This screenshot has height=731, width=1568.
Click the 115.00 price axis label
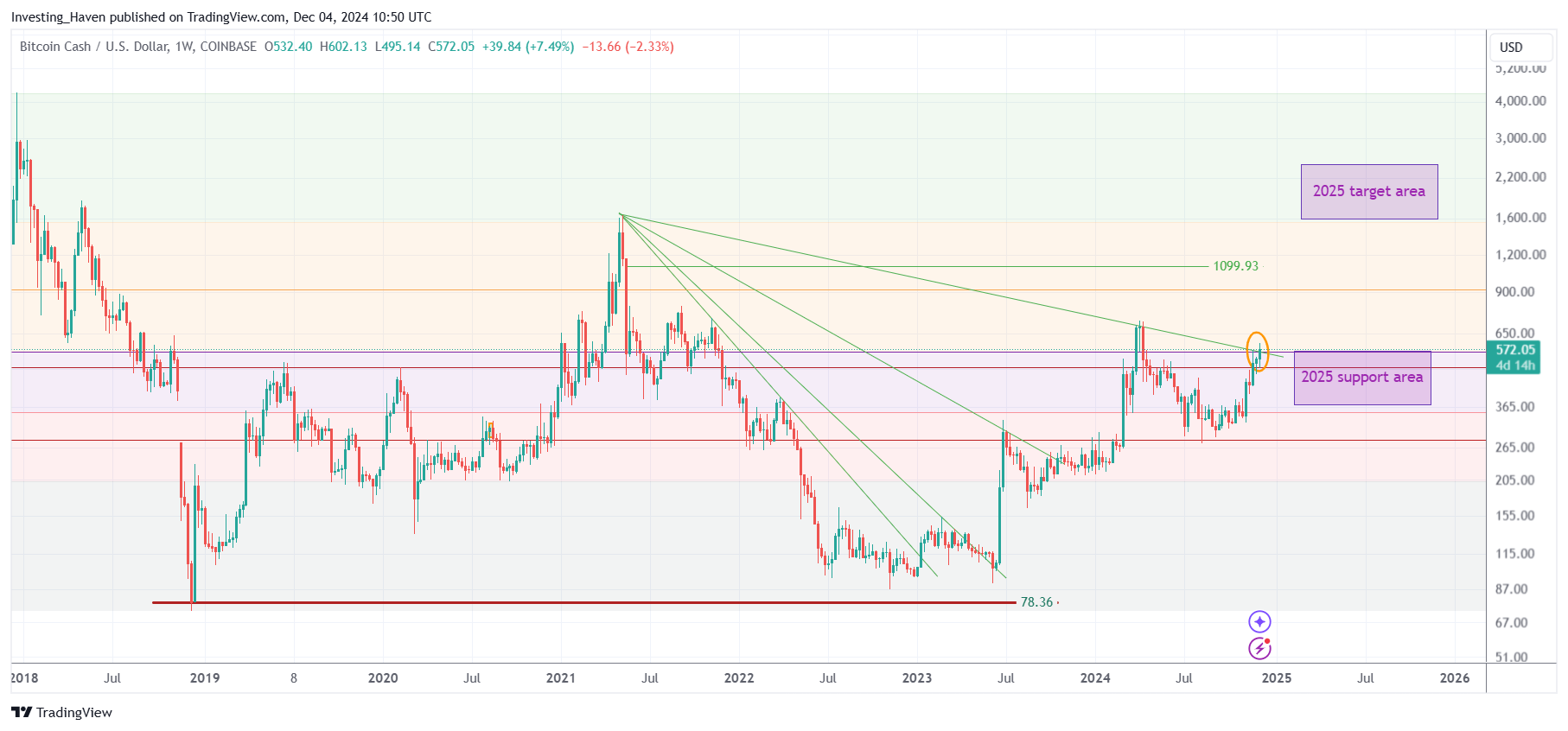[1515, 554]
